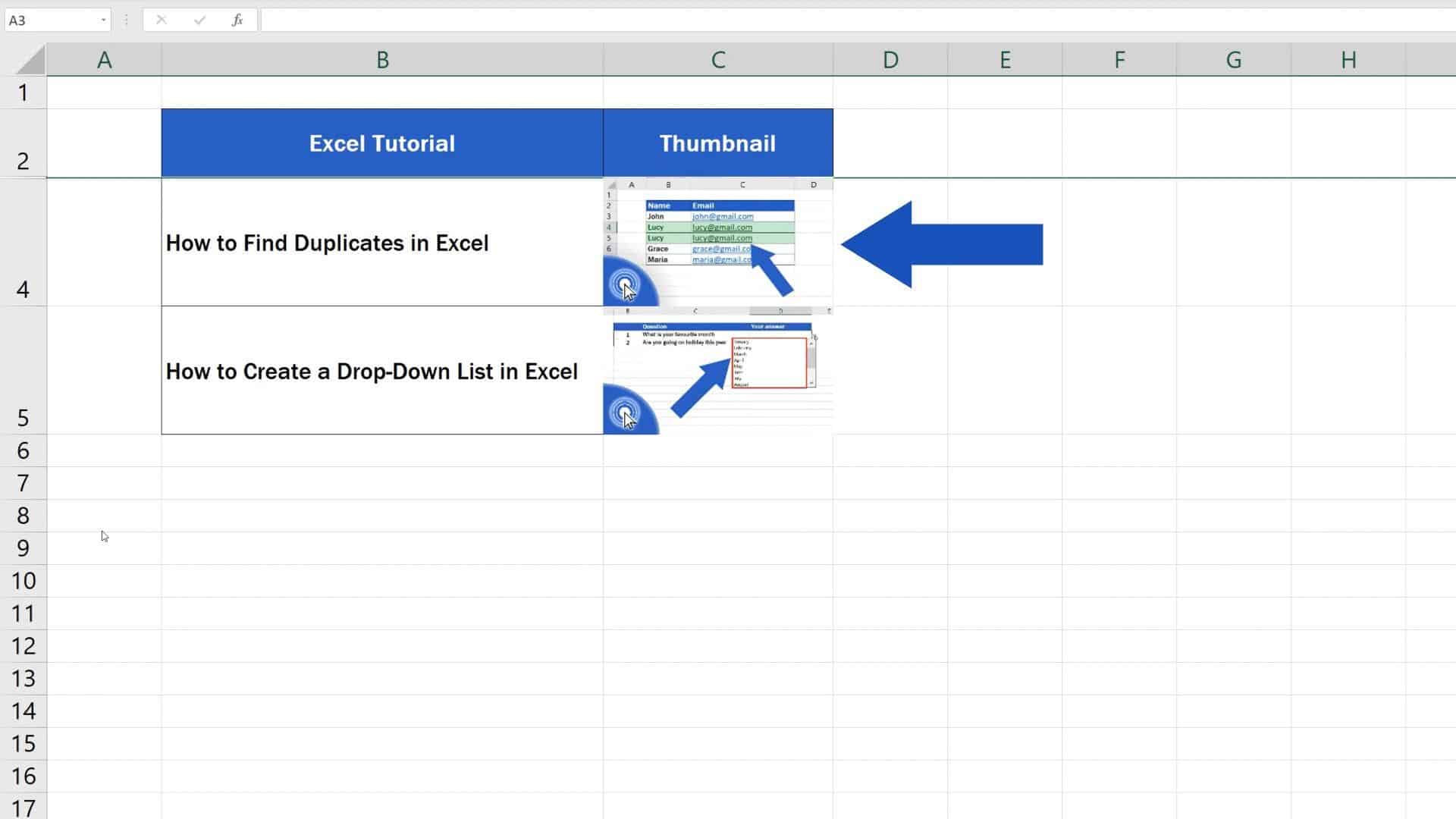Select column B header
Viewport: 1456px width, 819px height.
click(382, 60)
